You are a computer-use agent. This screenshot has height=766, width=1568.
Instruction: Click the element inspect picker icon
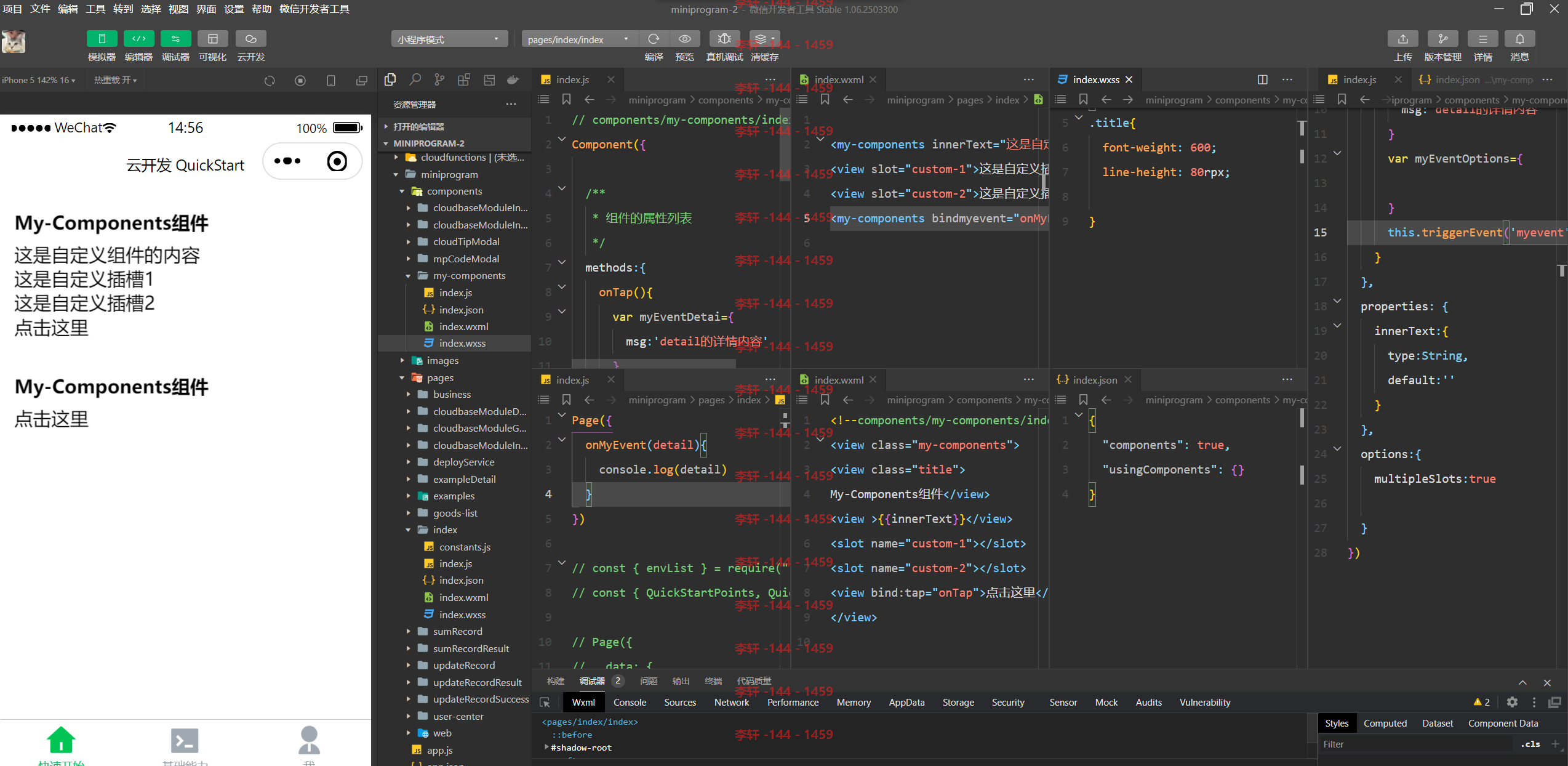coord(545,702)
